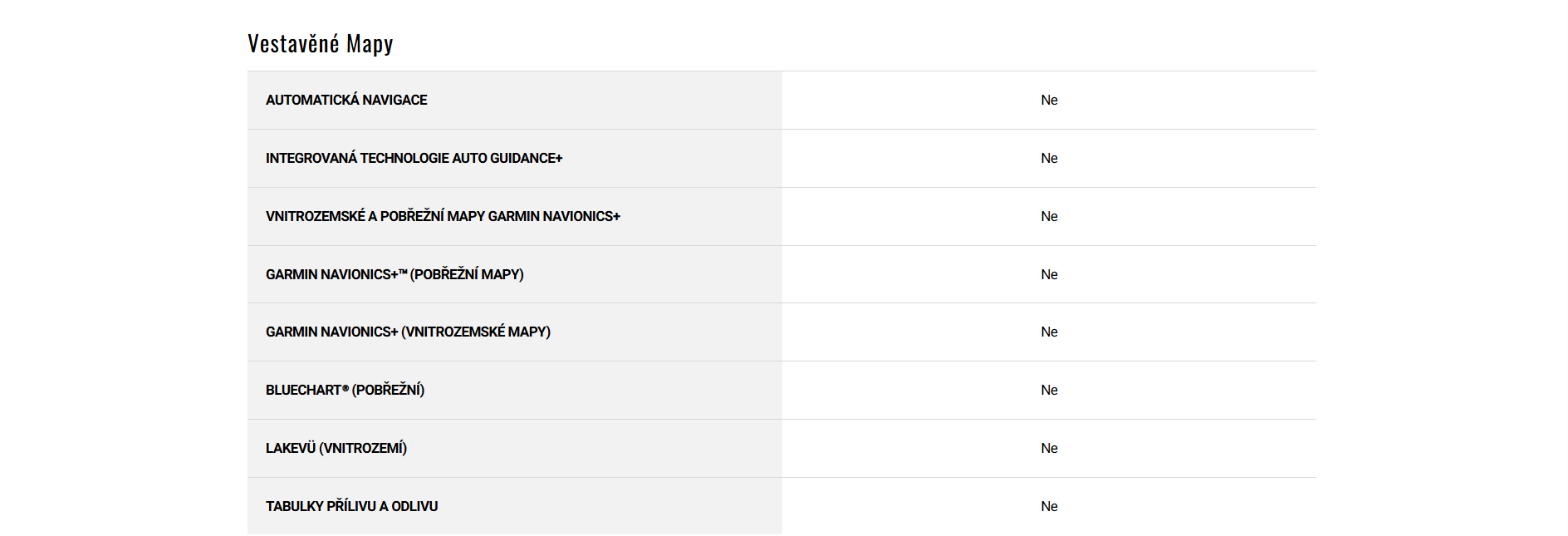
Task: Click Ne value for Tabulky přílivu a odlivu
Action: coord(1049,506)
